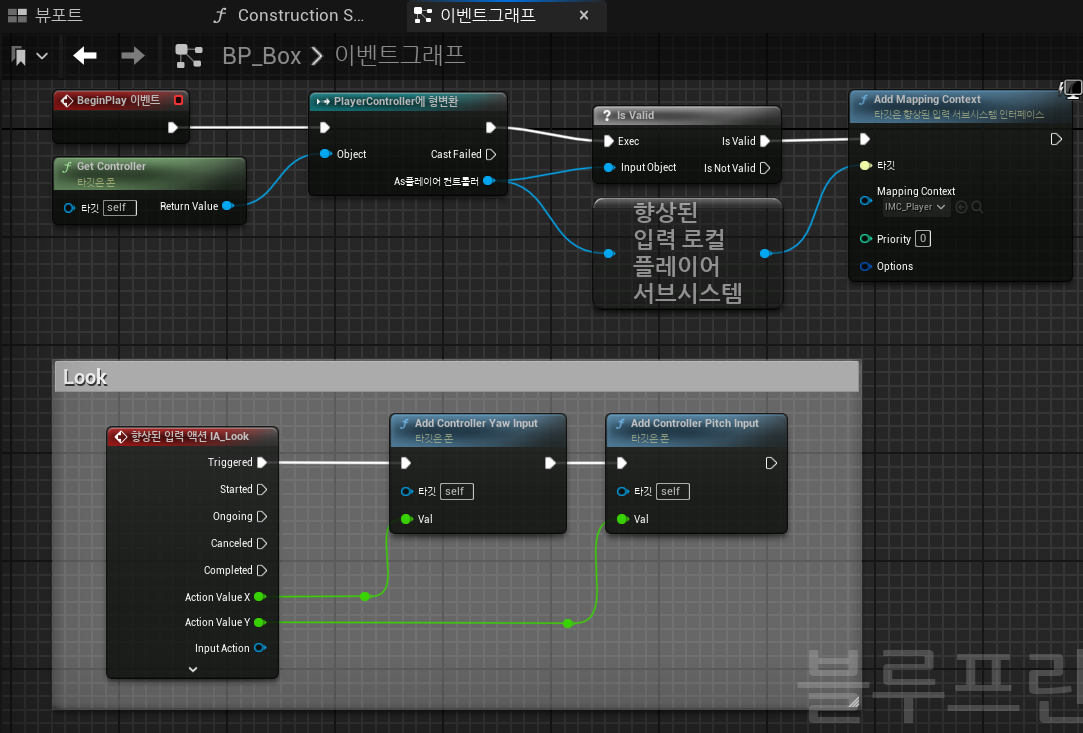Viewport: 1083px width, 733px height.
Task: Click the graph icon on the 이벤트그래프 tab
Action: coord(422,15)
